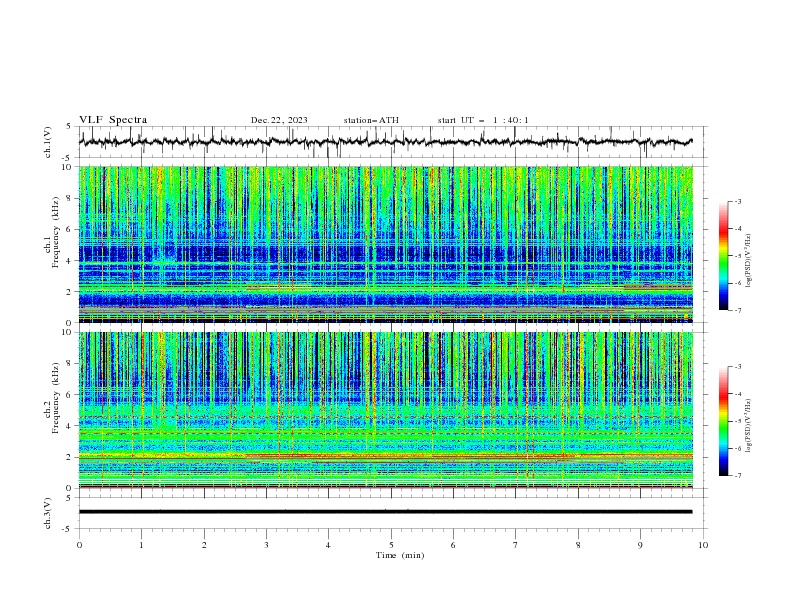Select the date text "Dec. 22, 2023"
Viewport: 792px width, 612px height.
point(279,120)
